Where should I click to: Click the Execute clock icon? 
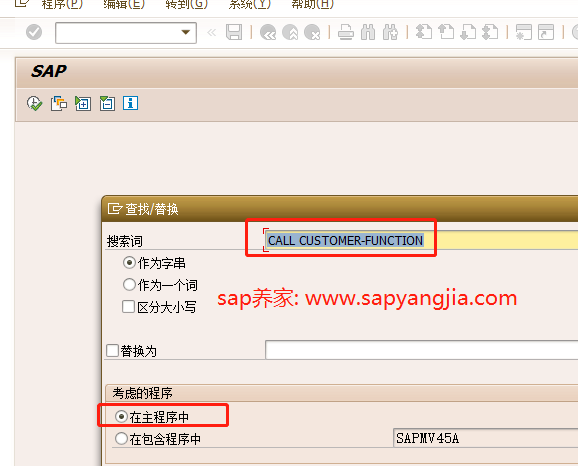[35, 104]
